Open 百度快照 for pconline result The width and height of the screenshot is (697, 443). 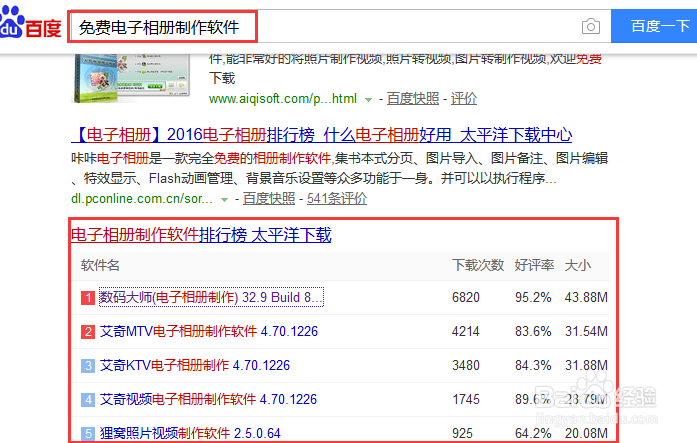269,199
